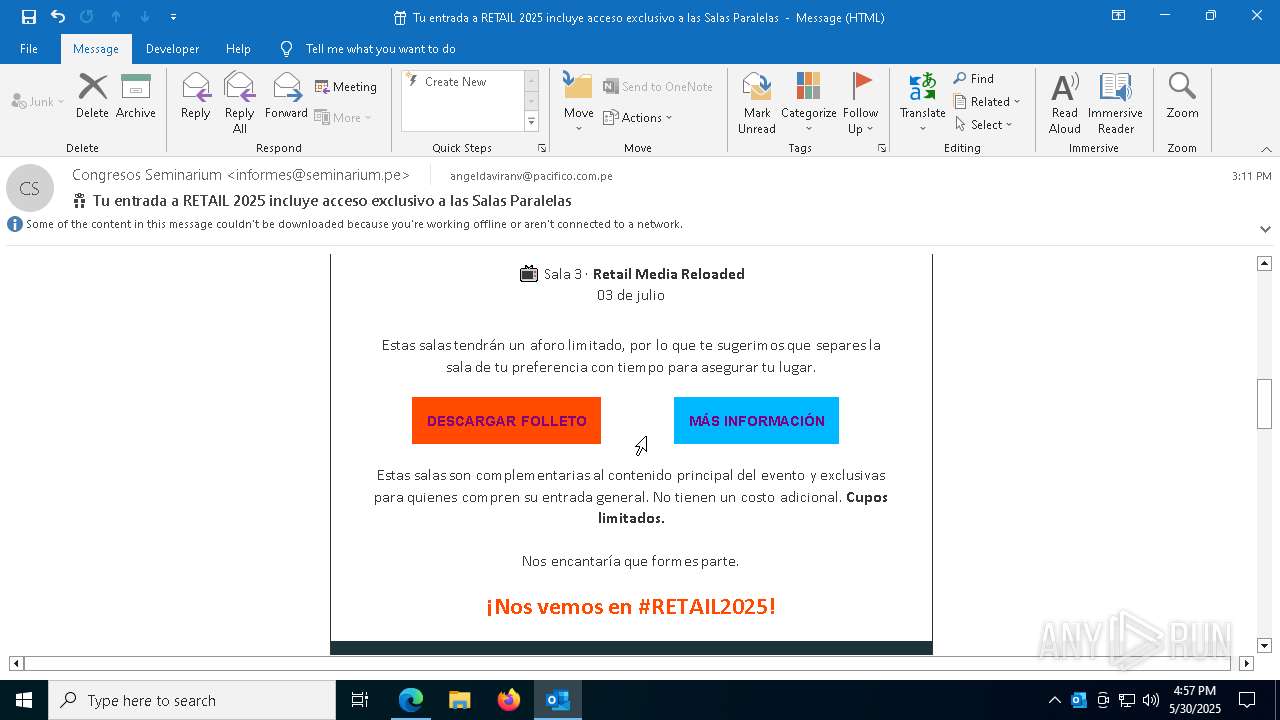The image size is (1280, 720).
Task: Open the Windows Start menu
Action: [24, 700]
